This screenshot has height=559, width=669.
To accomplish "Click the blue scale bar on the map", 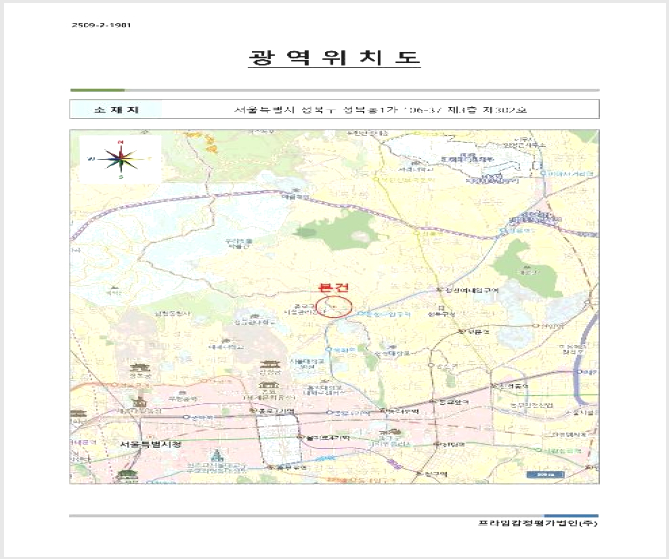I will 545,475.
